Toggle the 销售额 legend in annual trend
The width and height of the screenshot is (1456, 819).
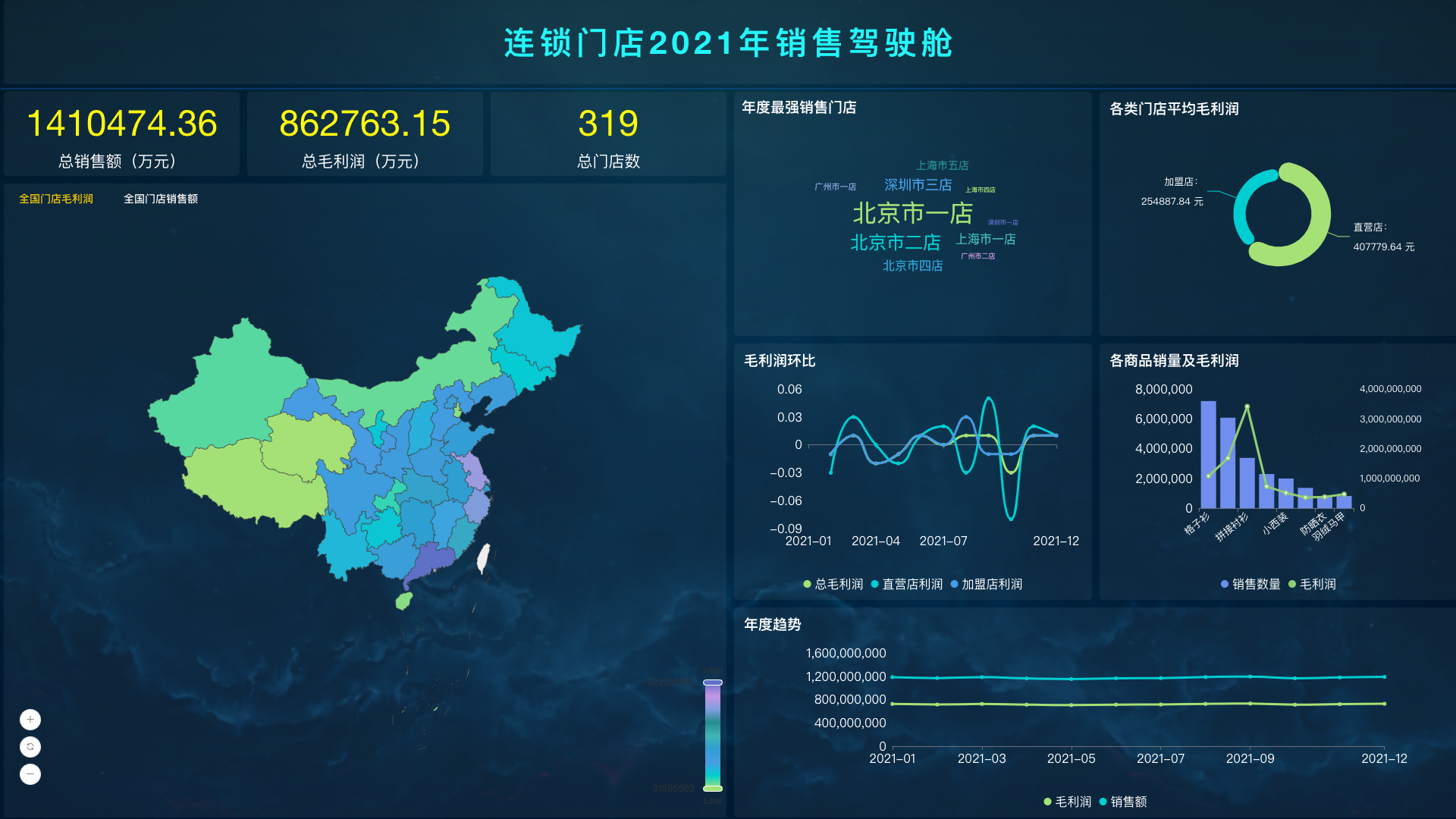1129,801
